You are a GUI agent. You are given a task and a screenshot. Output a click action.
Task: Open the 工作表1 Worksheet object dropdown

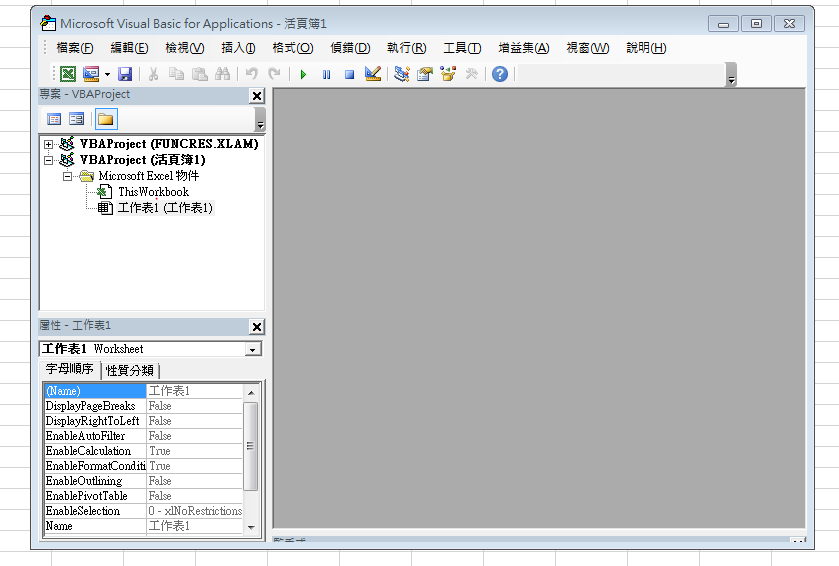coord(253,350)
